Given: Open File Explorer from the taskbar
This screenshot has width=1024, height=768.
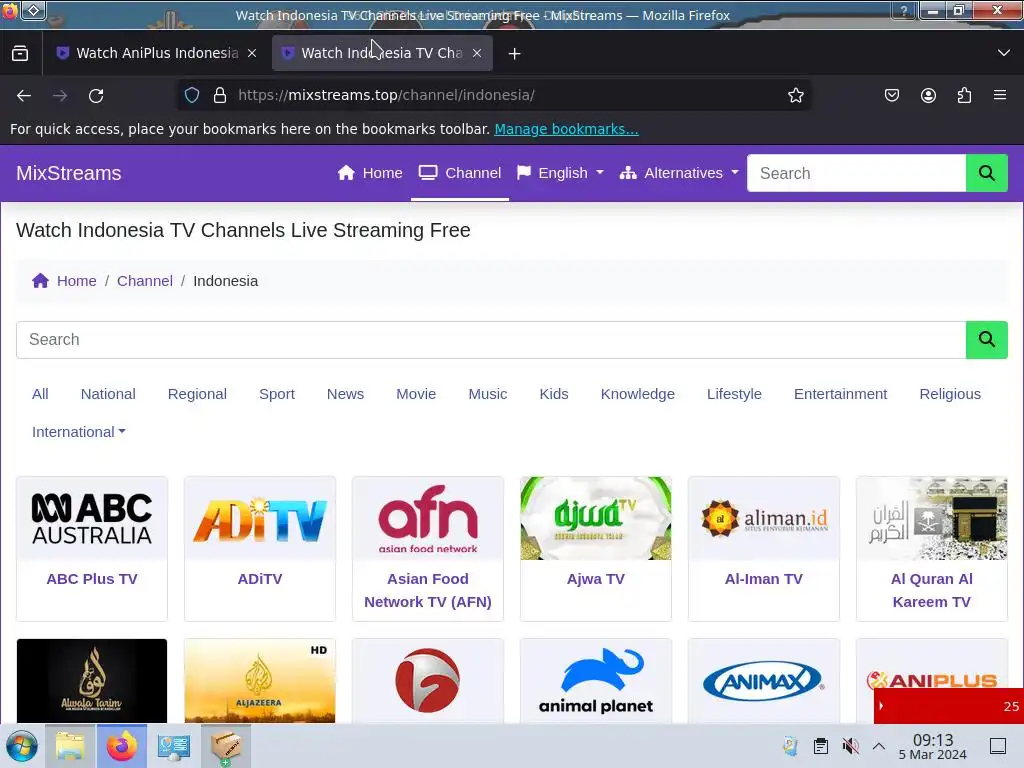Looking at the screenshot, I should coord(70,746).
